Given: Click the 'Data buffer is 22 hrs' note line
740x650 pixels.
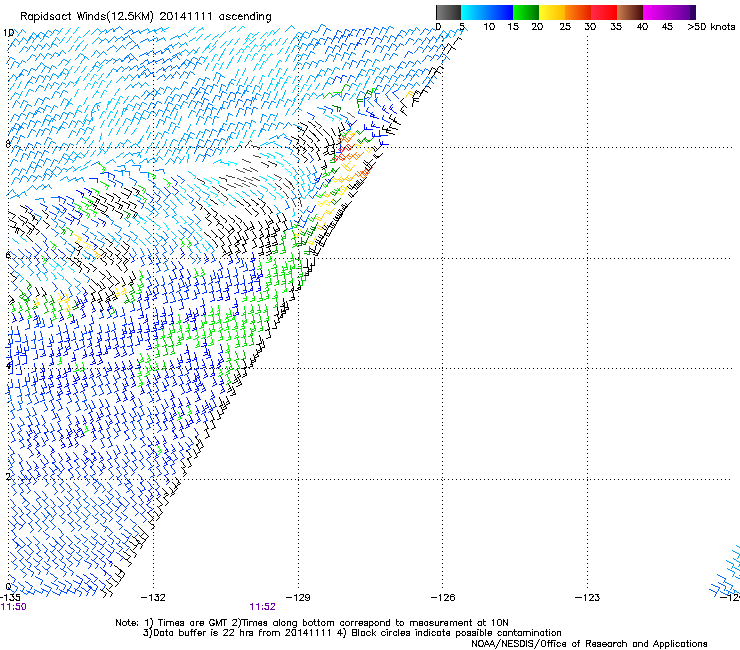Looking at the screenshot, I should (352, 633).
